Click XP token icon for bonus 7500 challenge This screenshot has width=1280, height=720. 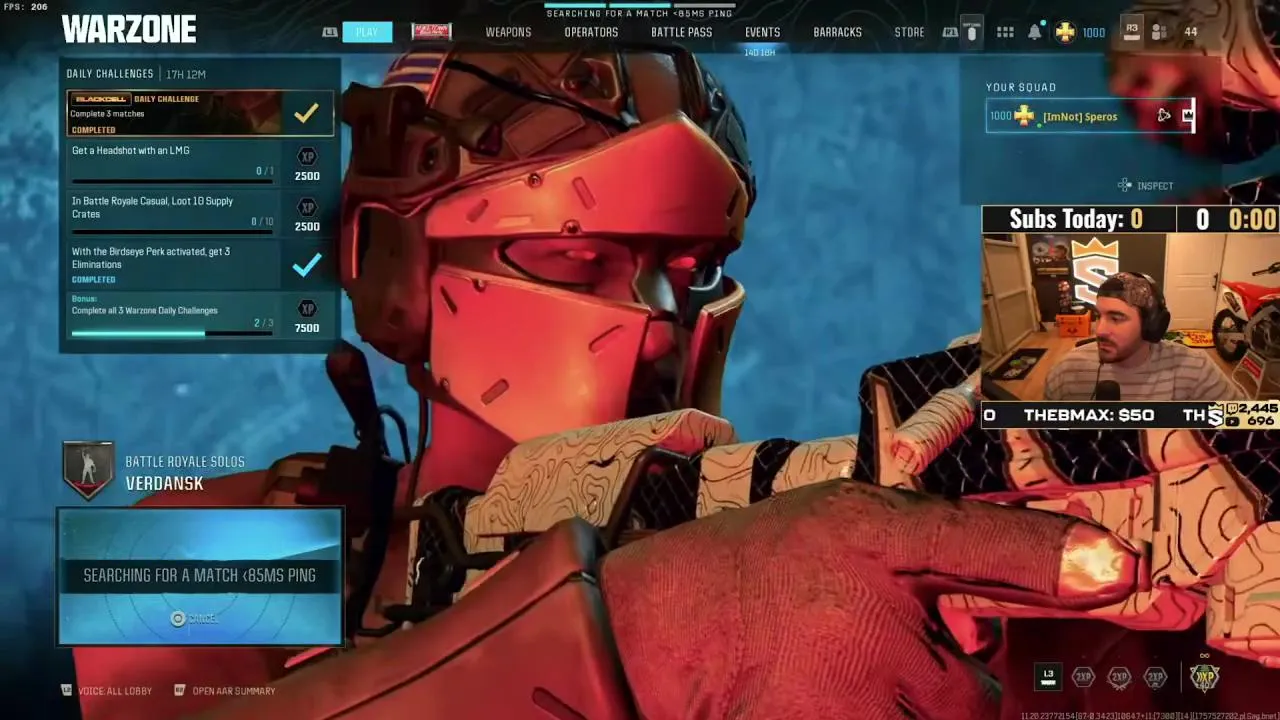pyautogui.click(x=307, y=309)
